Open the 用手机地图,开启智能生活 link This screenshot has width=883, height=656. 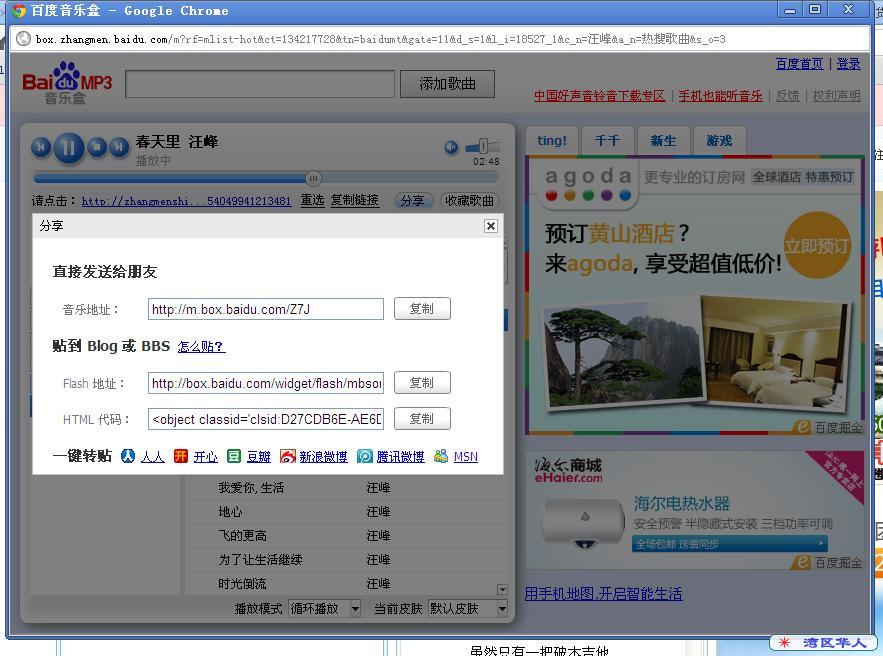tap(604, 593)
